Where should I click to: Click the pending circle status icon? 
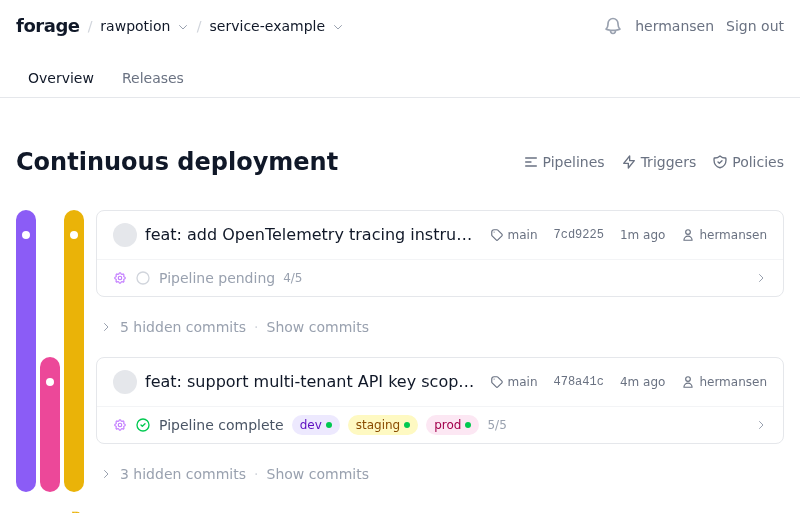(x=143, y=278)
